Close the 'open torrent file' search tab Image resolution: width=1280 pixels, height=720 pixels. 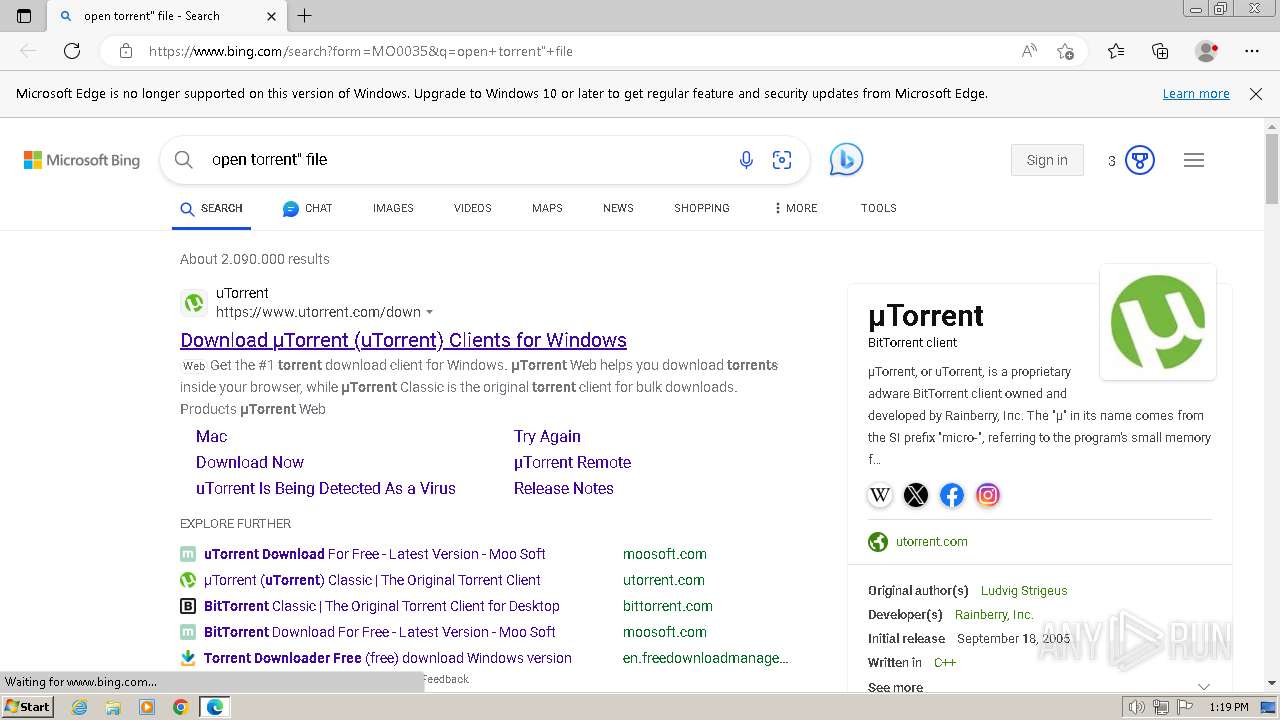click(x=272, y=16)
